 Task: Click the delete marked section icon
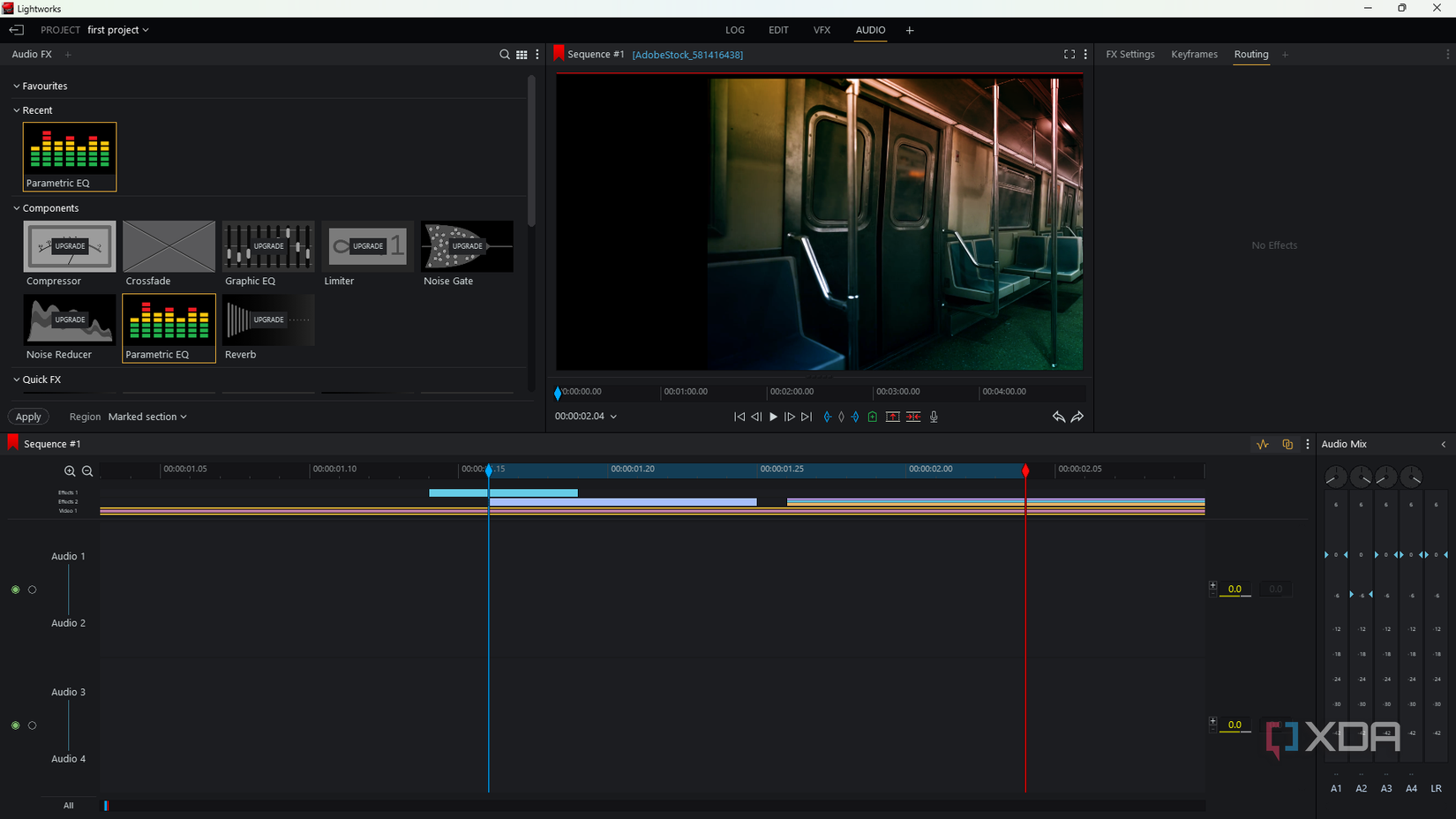point(913,417)
